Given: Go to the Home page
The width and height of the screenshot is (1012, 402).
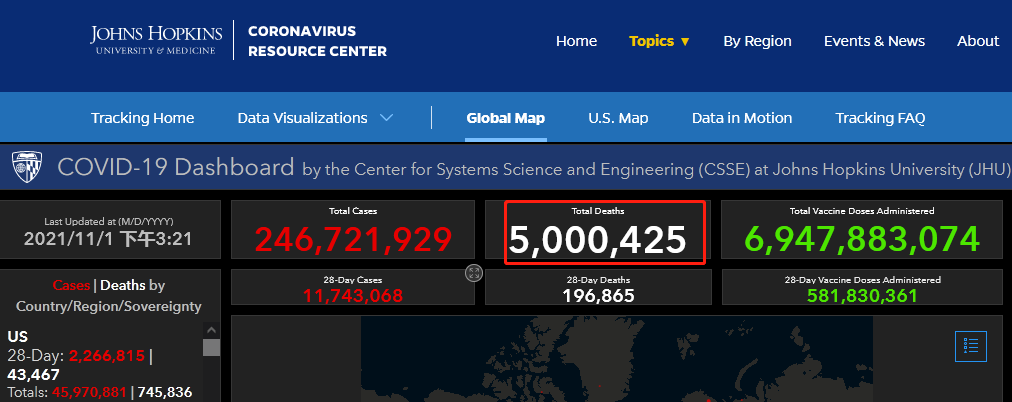Looking at the screenshot, I should click(x=576, y=41).
